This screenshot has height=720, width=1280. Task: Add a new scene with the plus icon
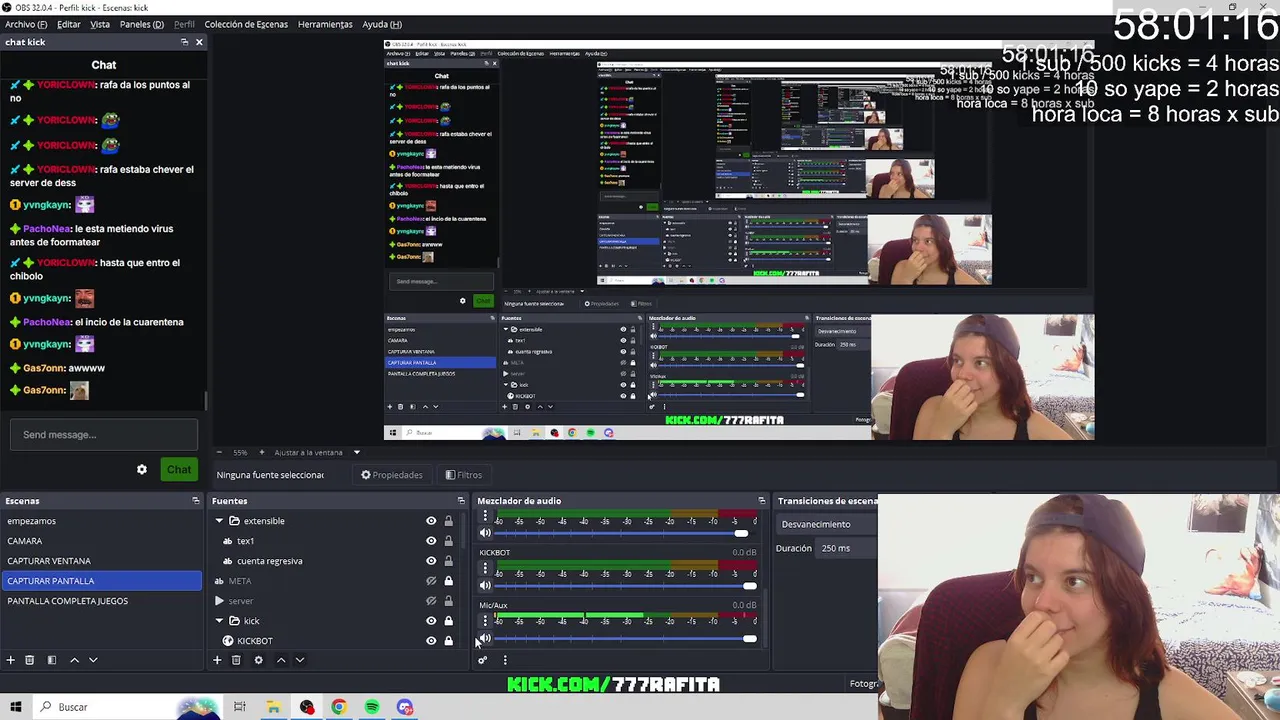(x=10, y=660)
